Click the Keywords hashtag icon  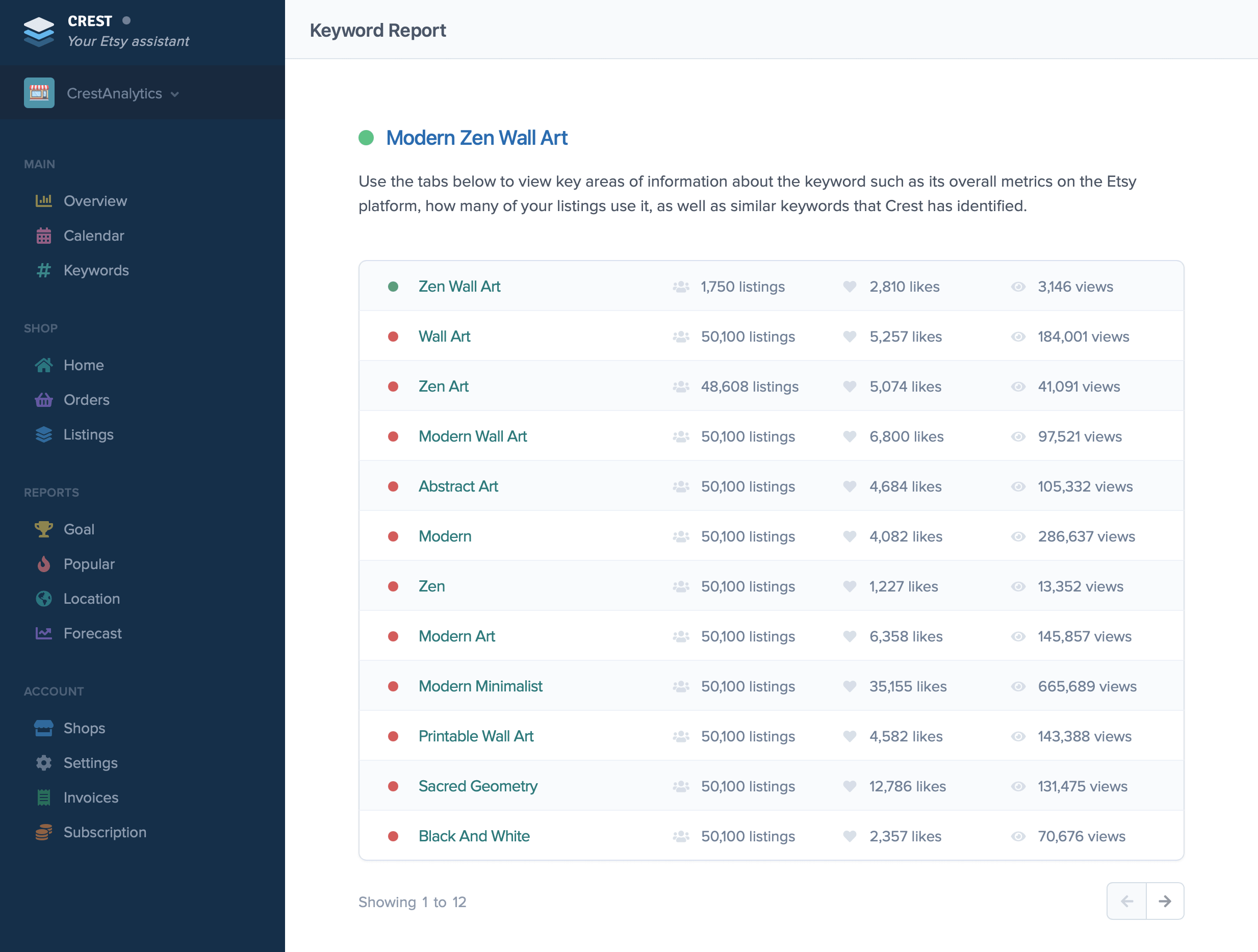point(43,270)
